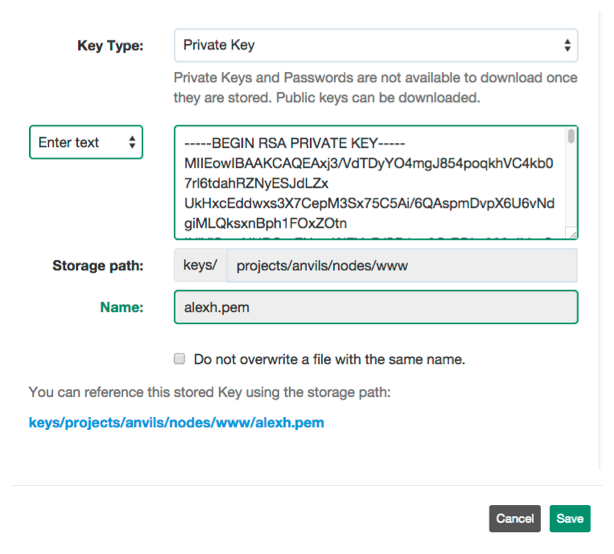Image resolution: width=614 pixels, height=554 pixels.
Task: Focus the Name field containing alexh.pem
Action: pos(375,308)
